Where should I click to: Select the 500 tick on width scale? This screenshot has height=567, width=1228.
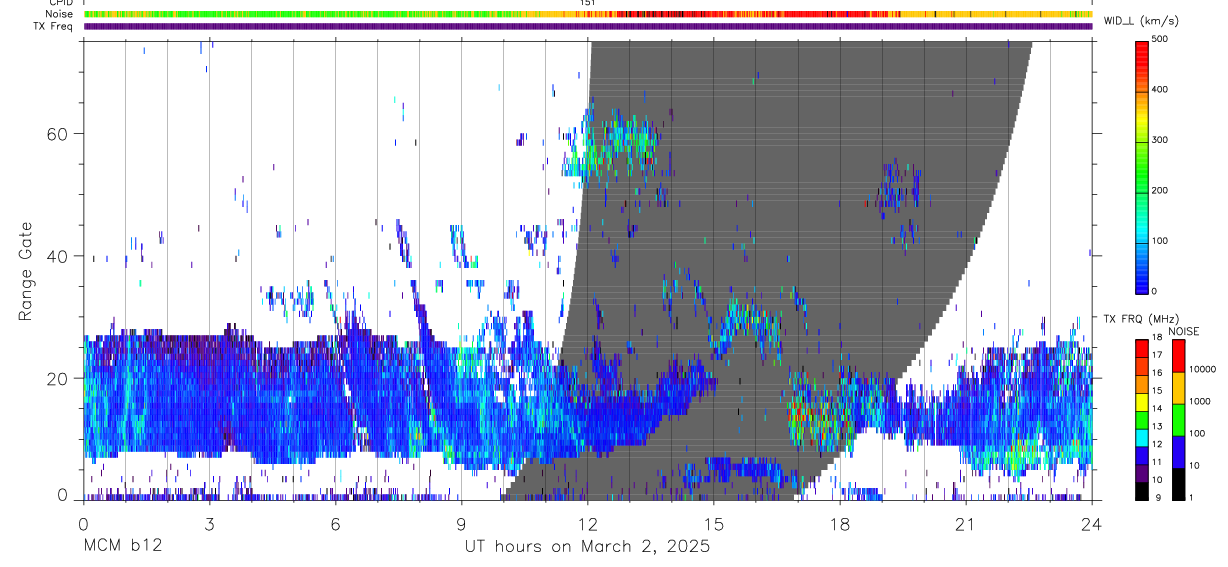click(1161, 39)
